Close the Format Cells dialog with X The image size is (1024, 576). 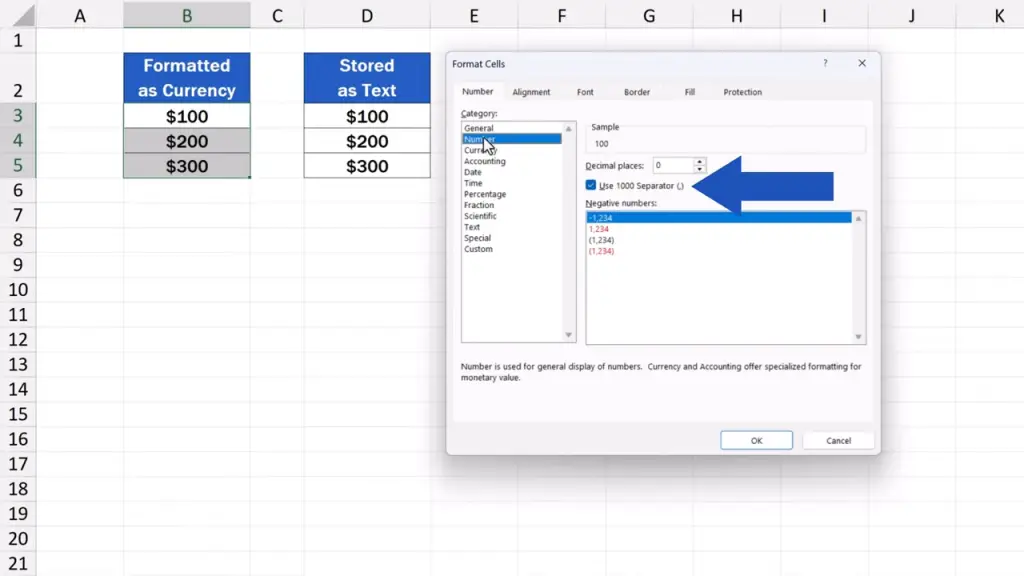pos(861,64)
